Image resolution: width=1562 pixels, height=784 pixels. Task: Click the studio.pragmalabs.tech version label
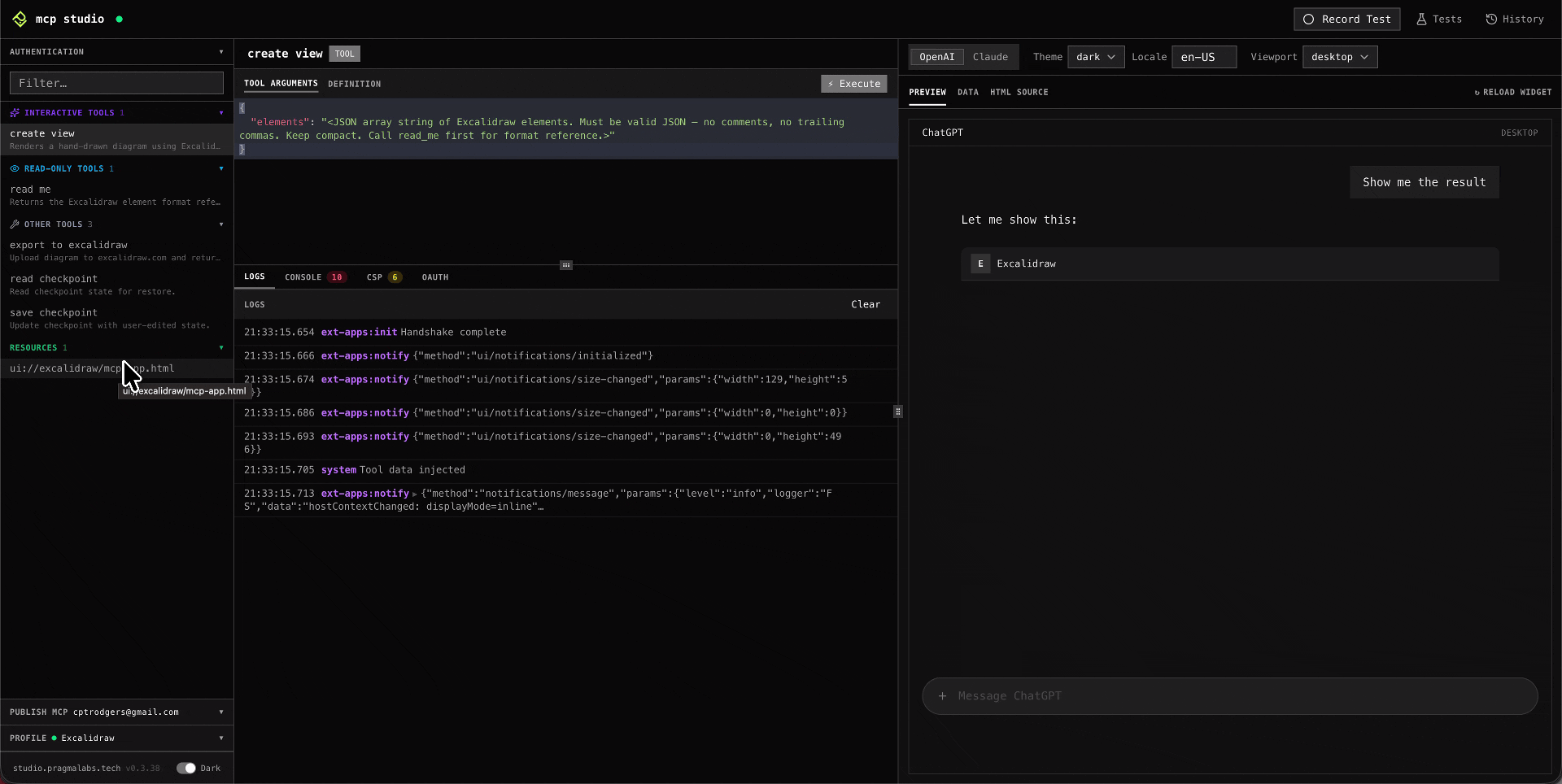coord(86,769)
